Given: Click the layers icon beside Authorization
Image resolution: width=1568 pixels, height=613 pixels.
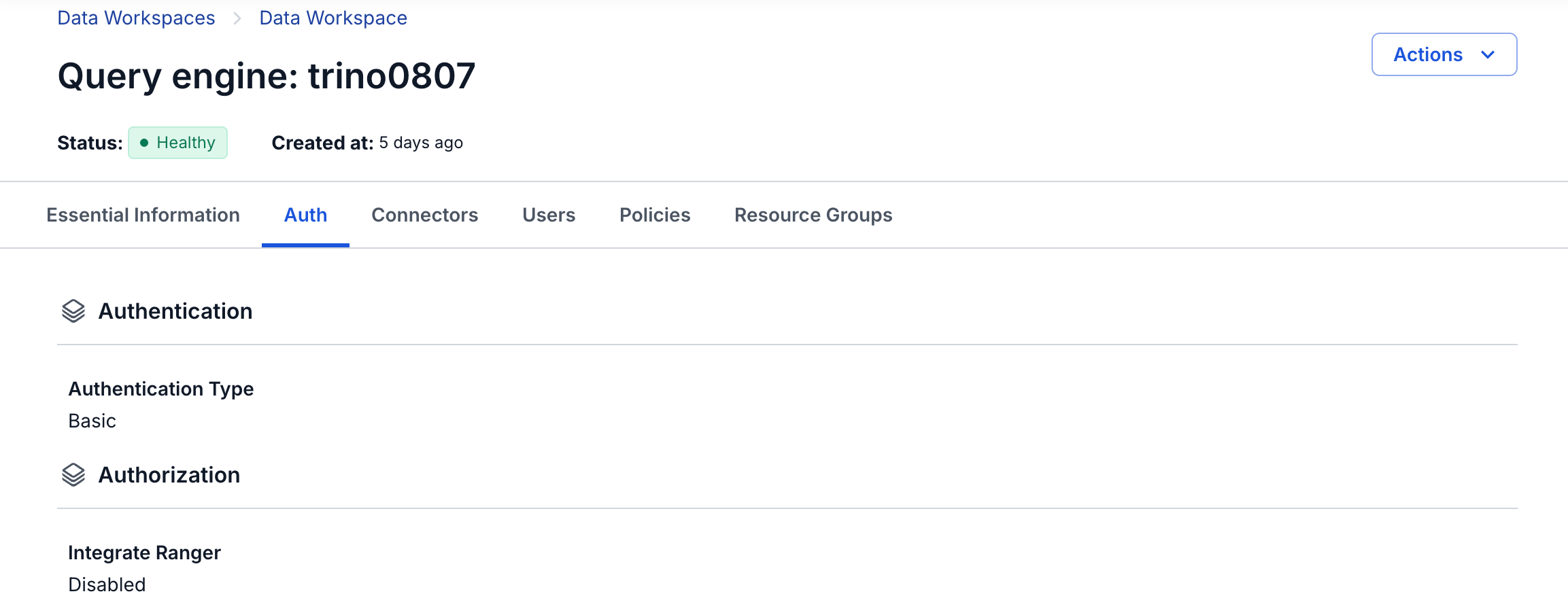Looking at the screenshot, I should [73, 475].
